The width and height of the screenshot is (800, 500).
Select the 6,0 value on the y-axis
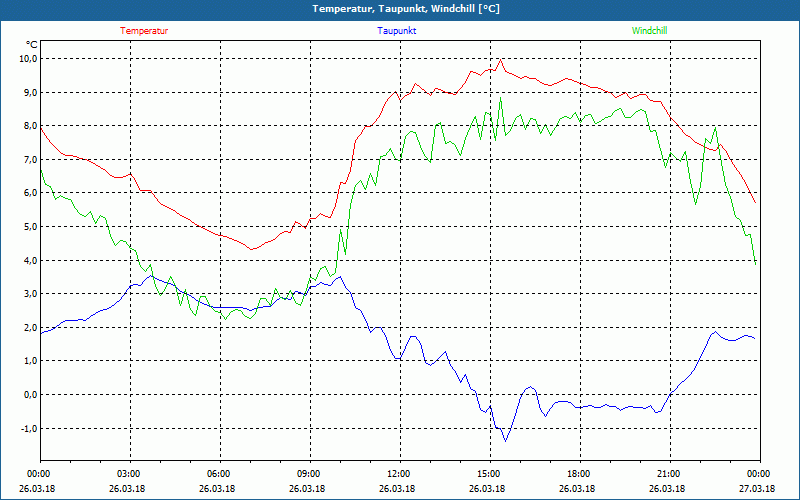click(x=30, y=193)
